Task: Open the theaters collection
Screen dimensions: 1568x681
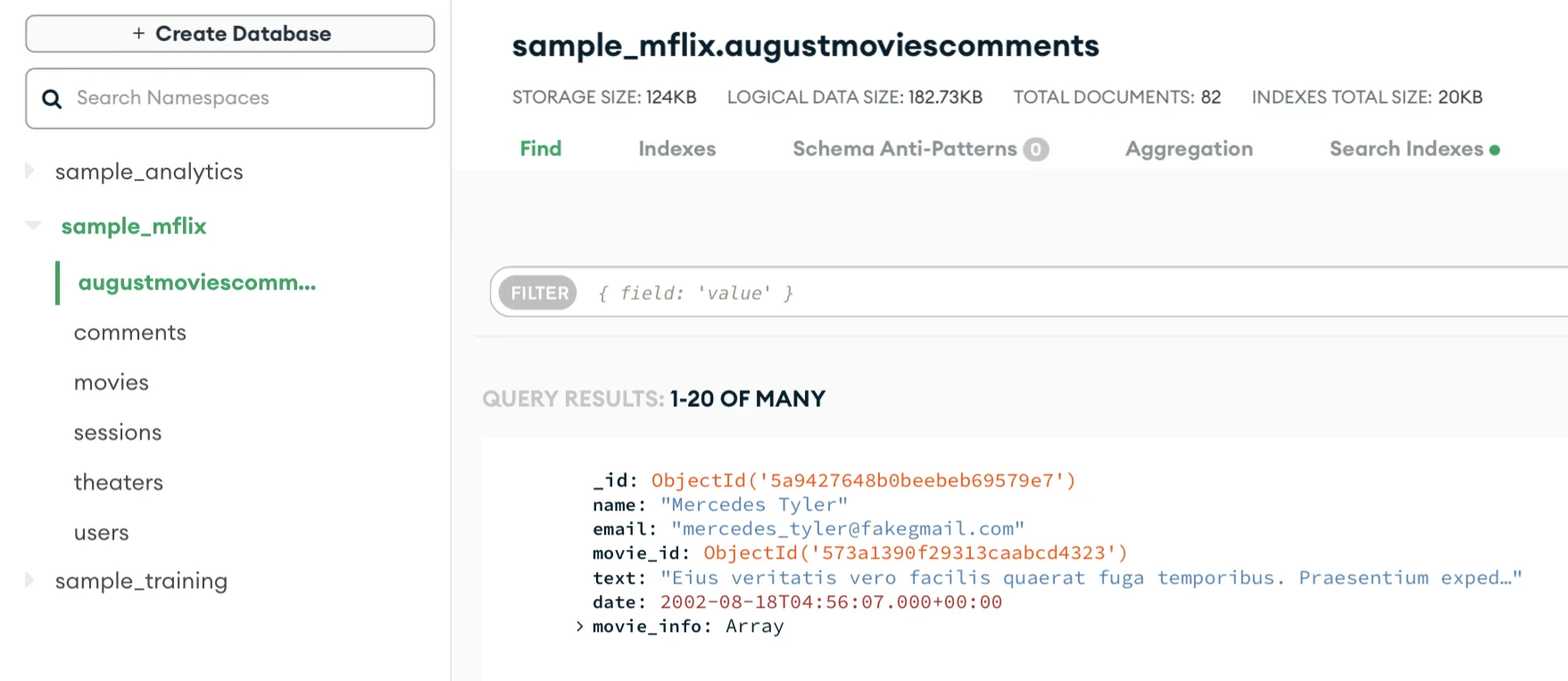Action: pyautogui.click(x=119, y=483)
